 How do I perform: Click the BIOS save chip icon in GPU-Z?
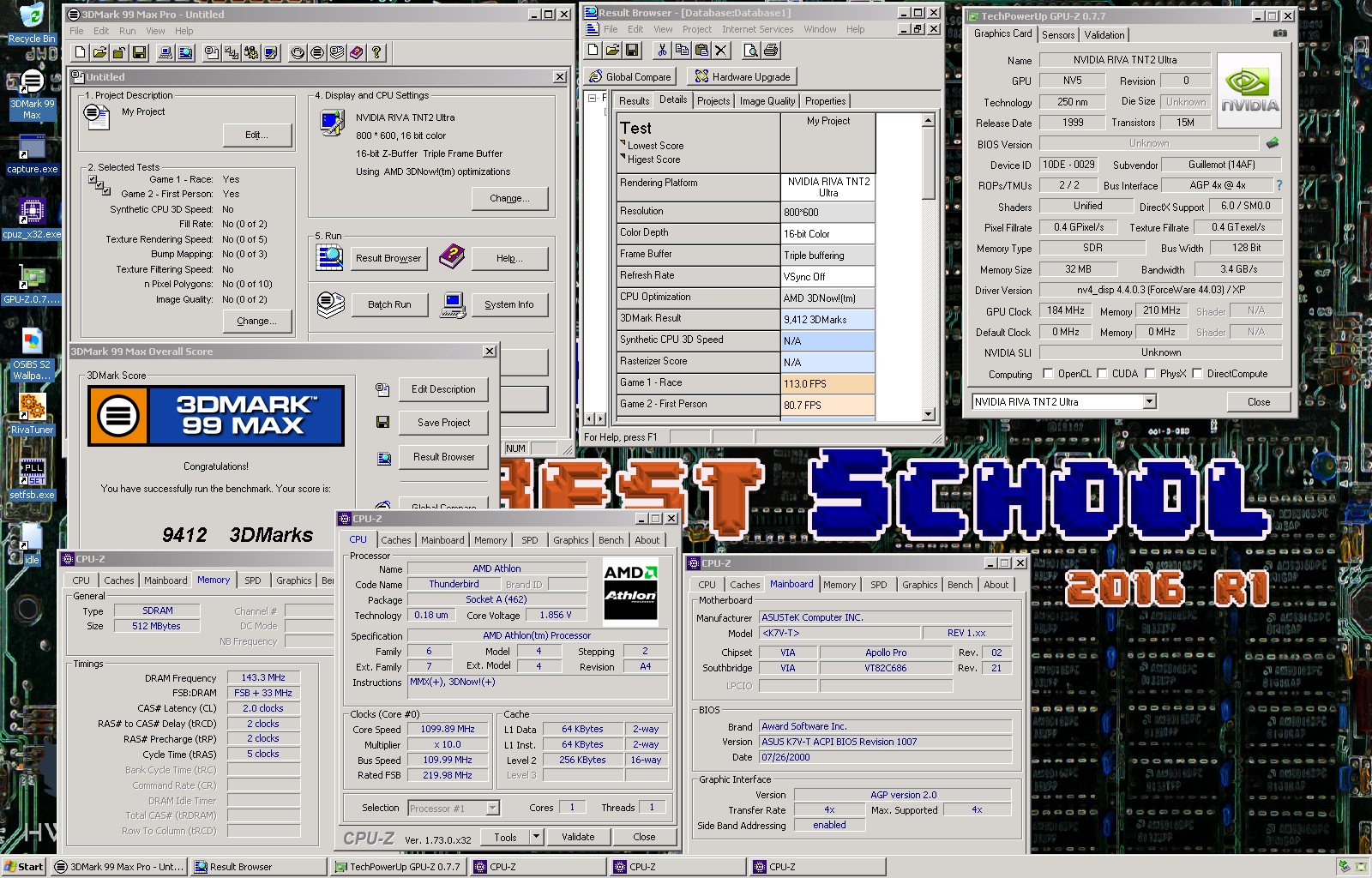click(1273, 143)
